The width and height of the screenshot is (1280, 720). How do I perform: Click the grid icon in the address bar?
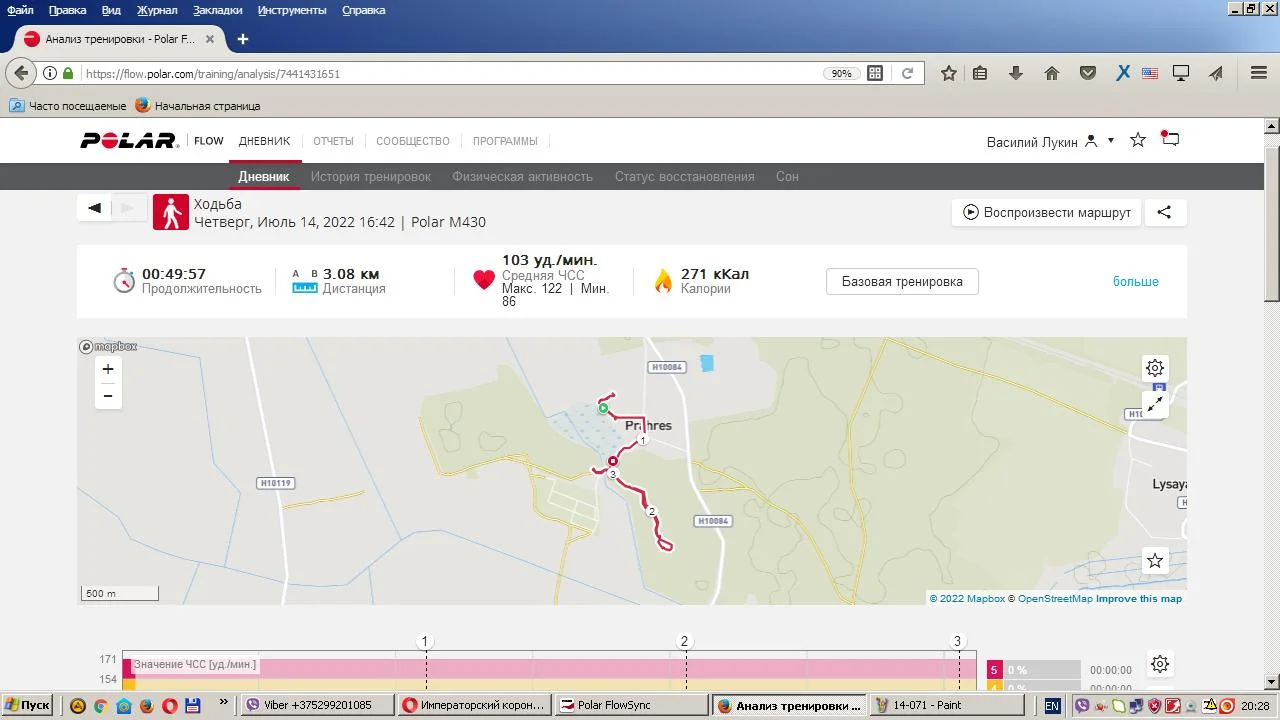875,73
